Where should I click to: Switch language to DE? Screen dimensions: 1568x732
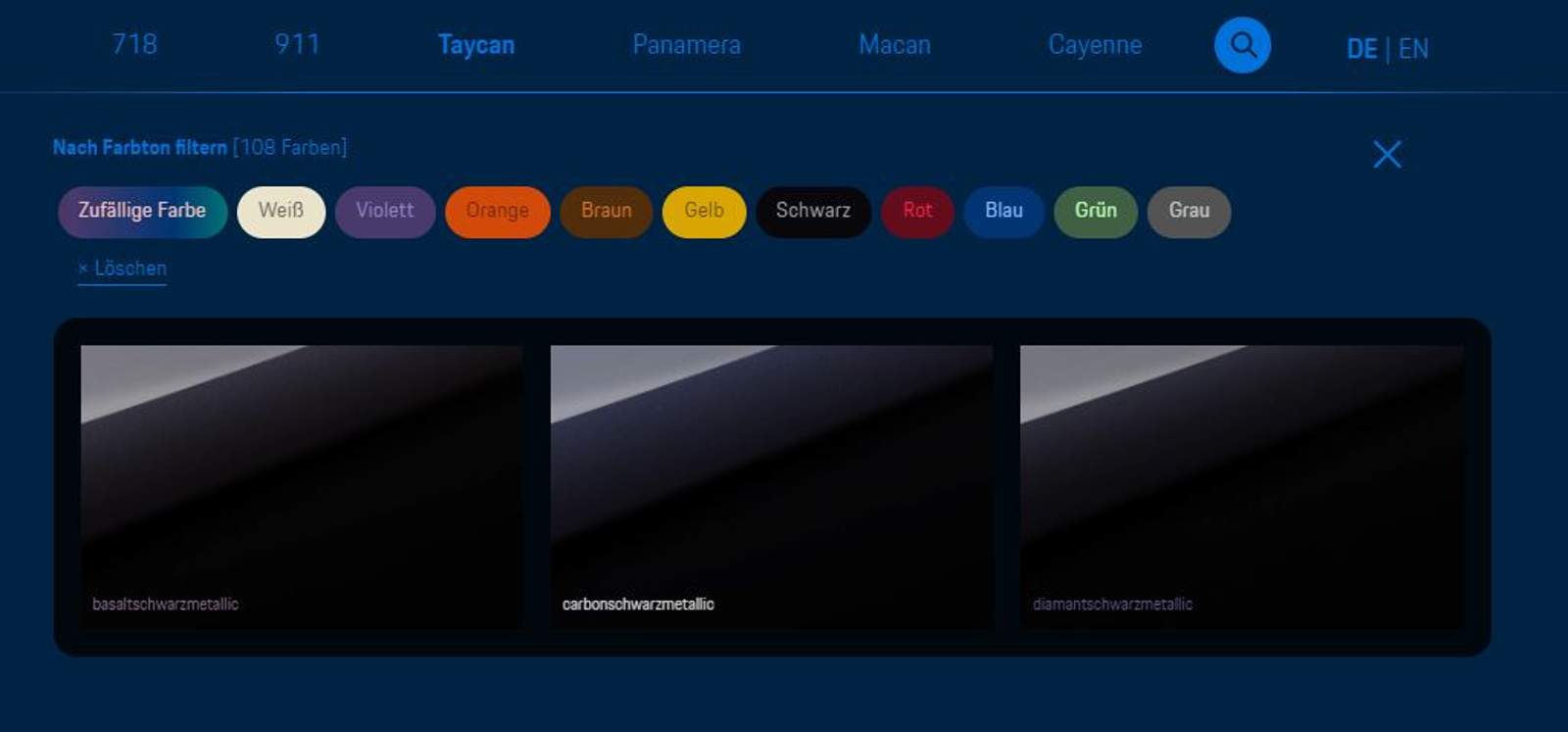pos(1361,48)
